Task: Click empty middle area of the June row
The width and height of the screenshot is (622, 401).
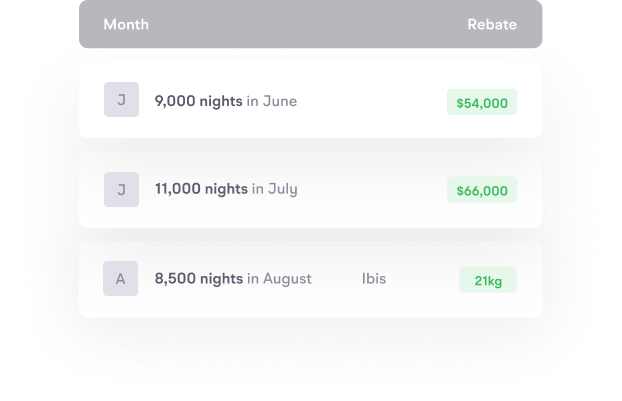Action: [370, 101]
